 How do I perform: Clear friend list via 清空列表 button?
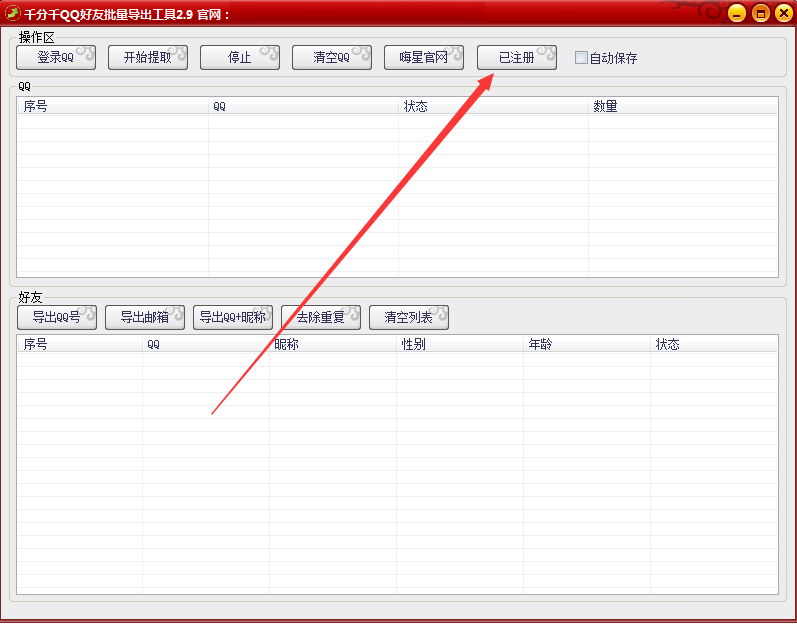coord(409,318)
